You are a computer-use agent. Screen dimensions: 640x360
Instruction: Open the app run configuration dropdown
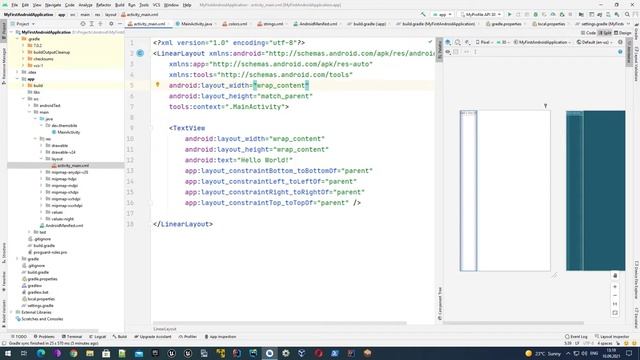(442, 14)
